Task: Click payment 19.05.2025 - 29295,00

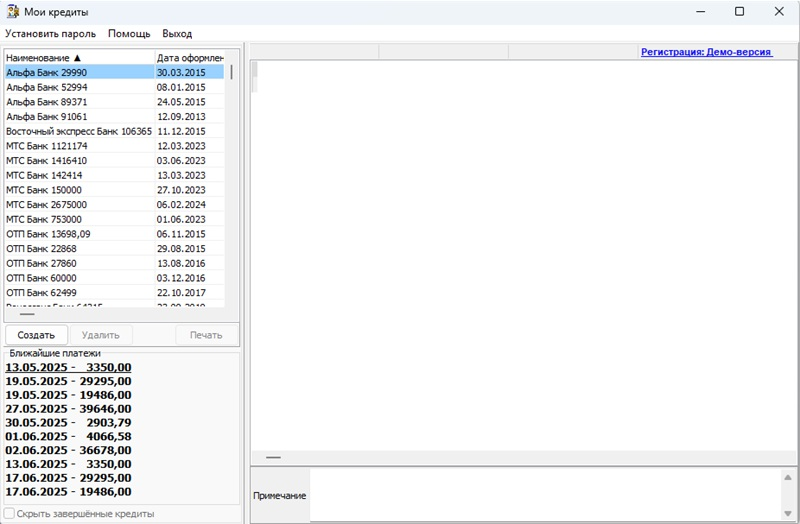Action: (x=68, y=381)
